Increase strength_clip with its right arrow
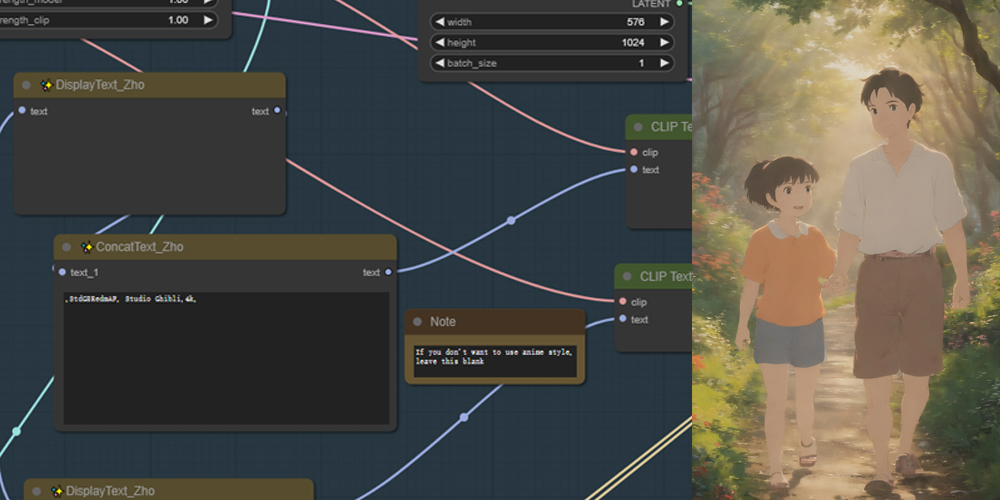Viewport: 1000px width, 500px height. click(208, 20)
